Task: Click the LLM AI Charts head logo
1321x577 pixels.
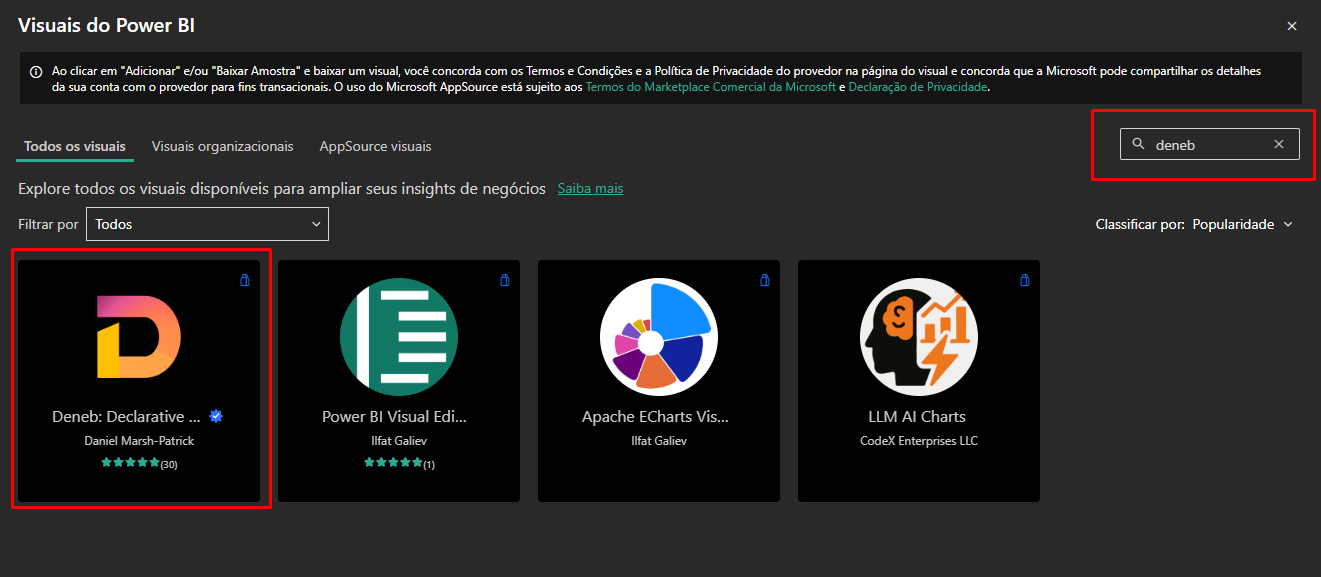Action: (x=918, y=336)
